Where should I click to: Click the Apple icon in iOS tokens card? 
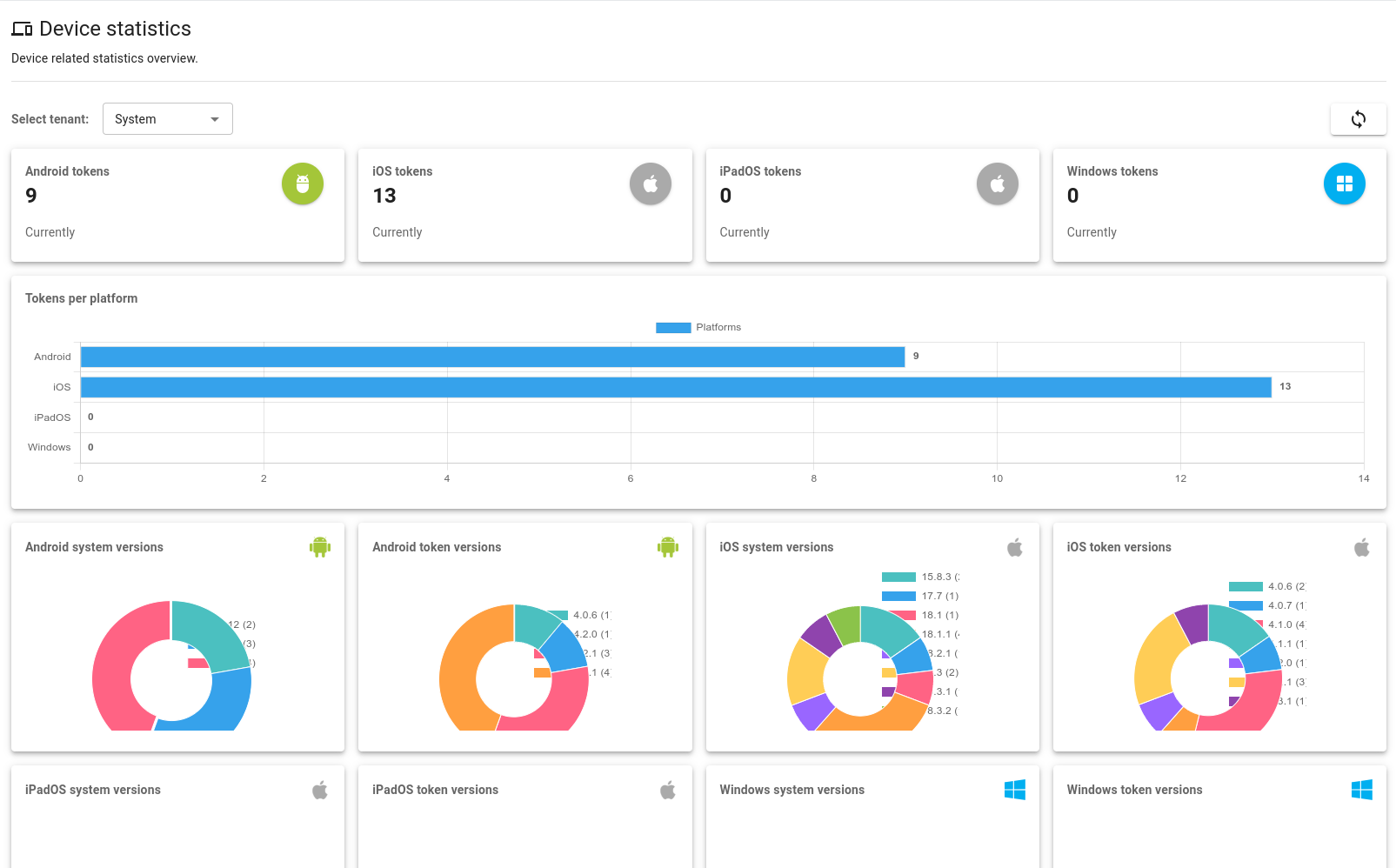650,184
